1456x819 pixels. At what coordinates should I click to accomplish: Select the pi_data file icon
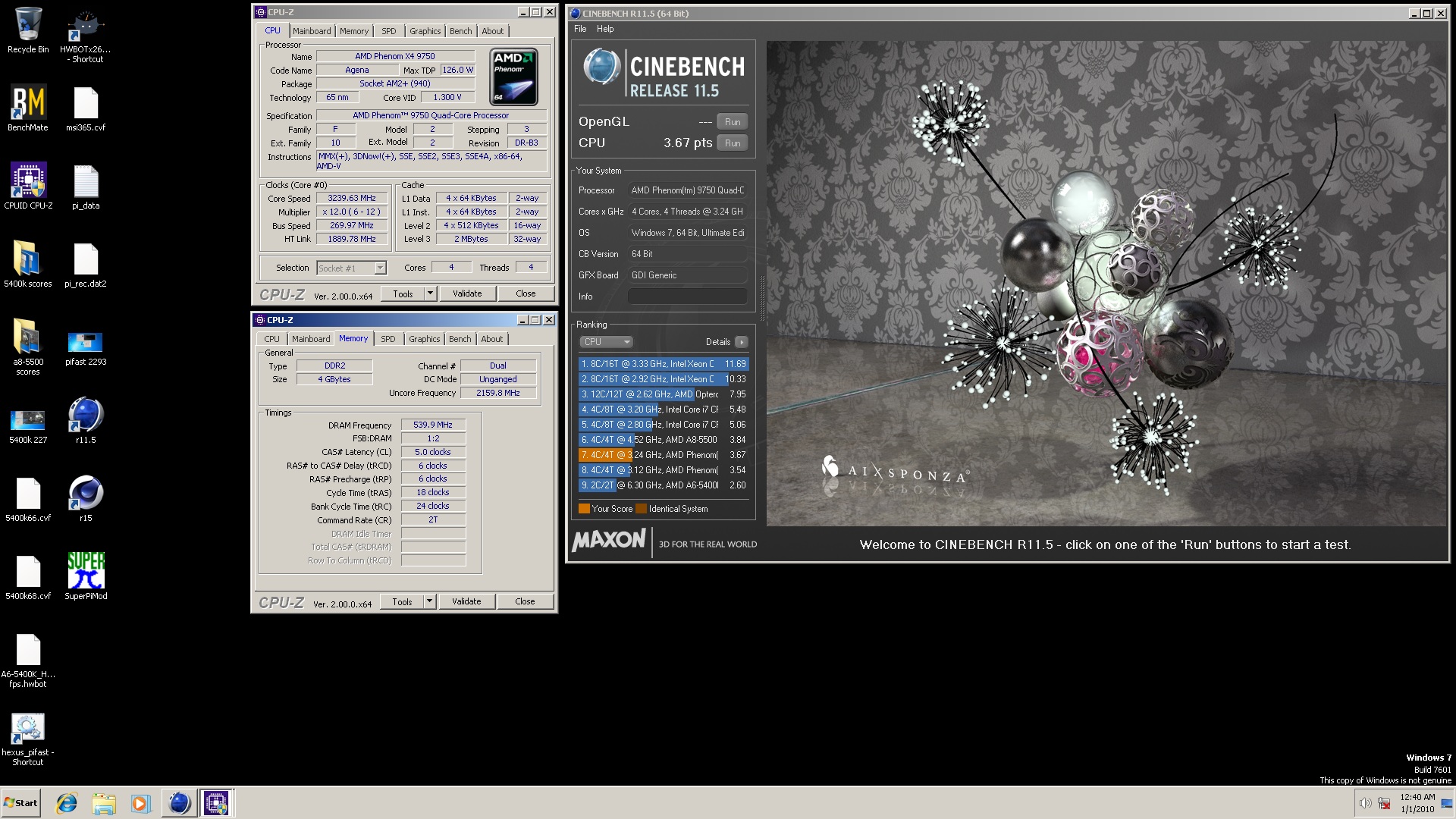click(x=86, y=186)
